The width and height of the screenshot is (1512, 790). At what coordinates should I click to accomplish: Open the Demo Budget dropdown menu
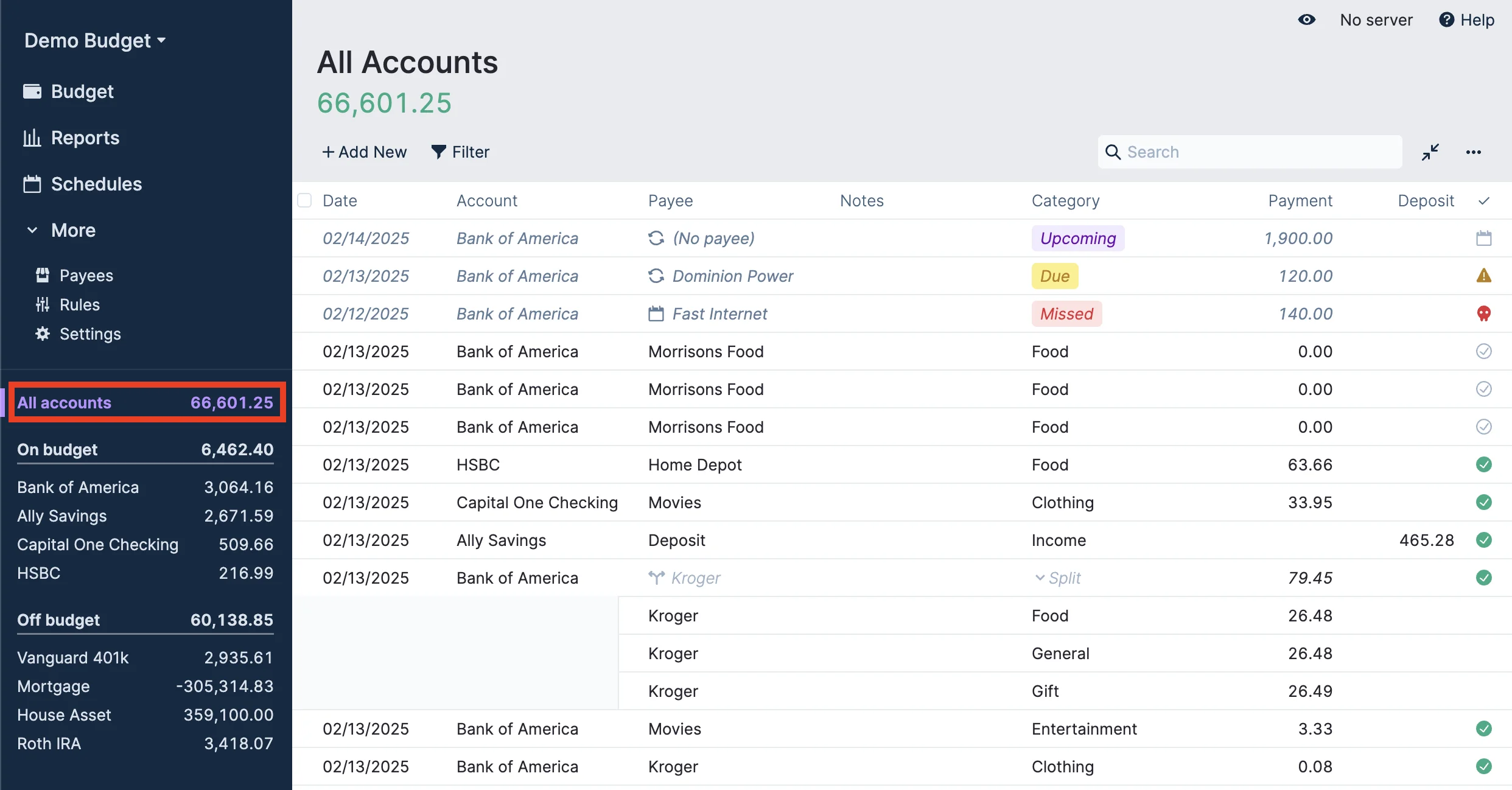pyautogui.click(x=94, y=41)
